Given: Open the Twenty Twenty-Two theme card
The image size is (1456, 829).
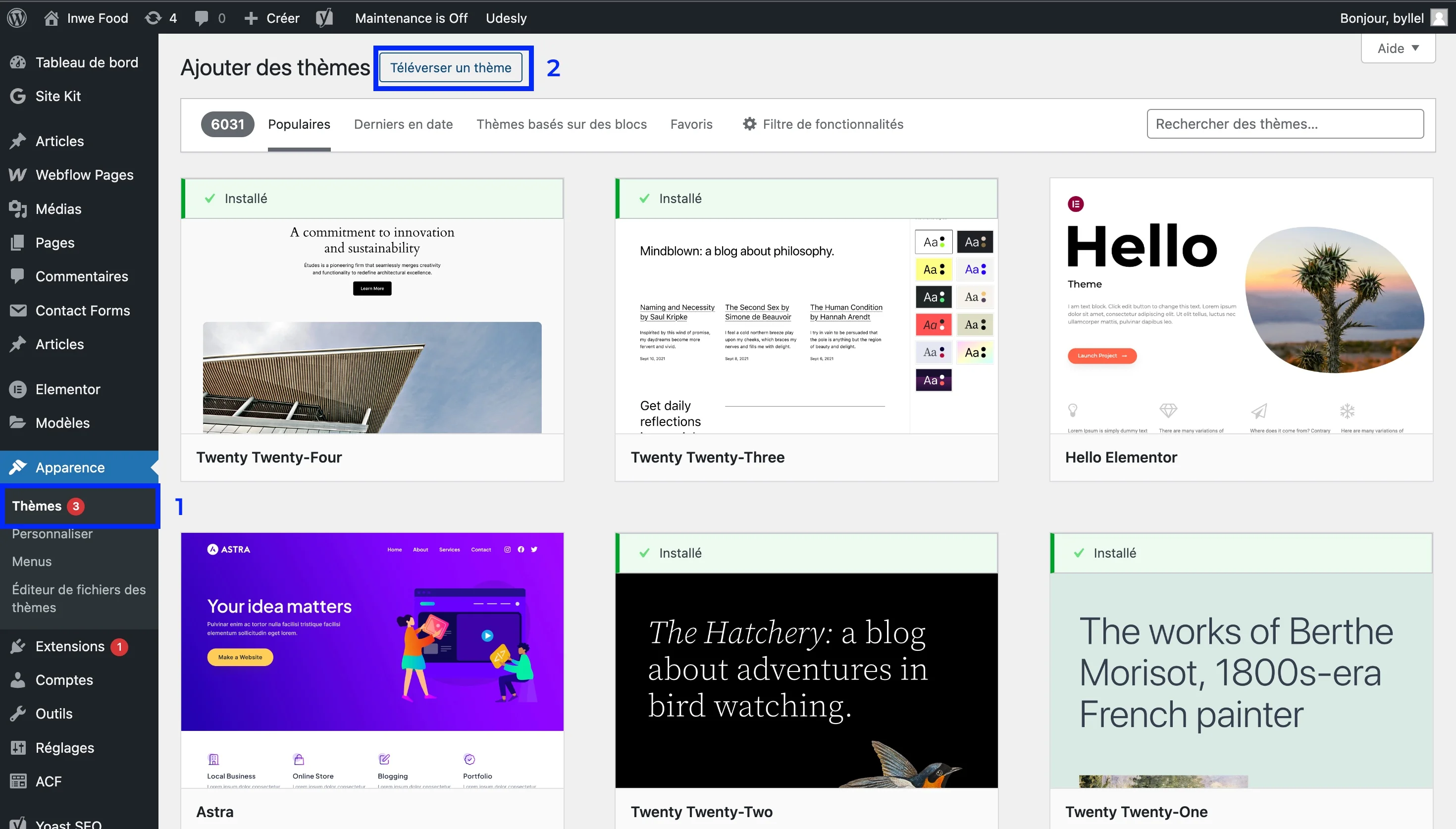Looking at the screenshot, I should [x=806, y=680].
